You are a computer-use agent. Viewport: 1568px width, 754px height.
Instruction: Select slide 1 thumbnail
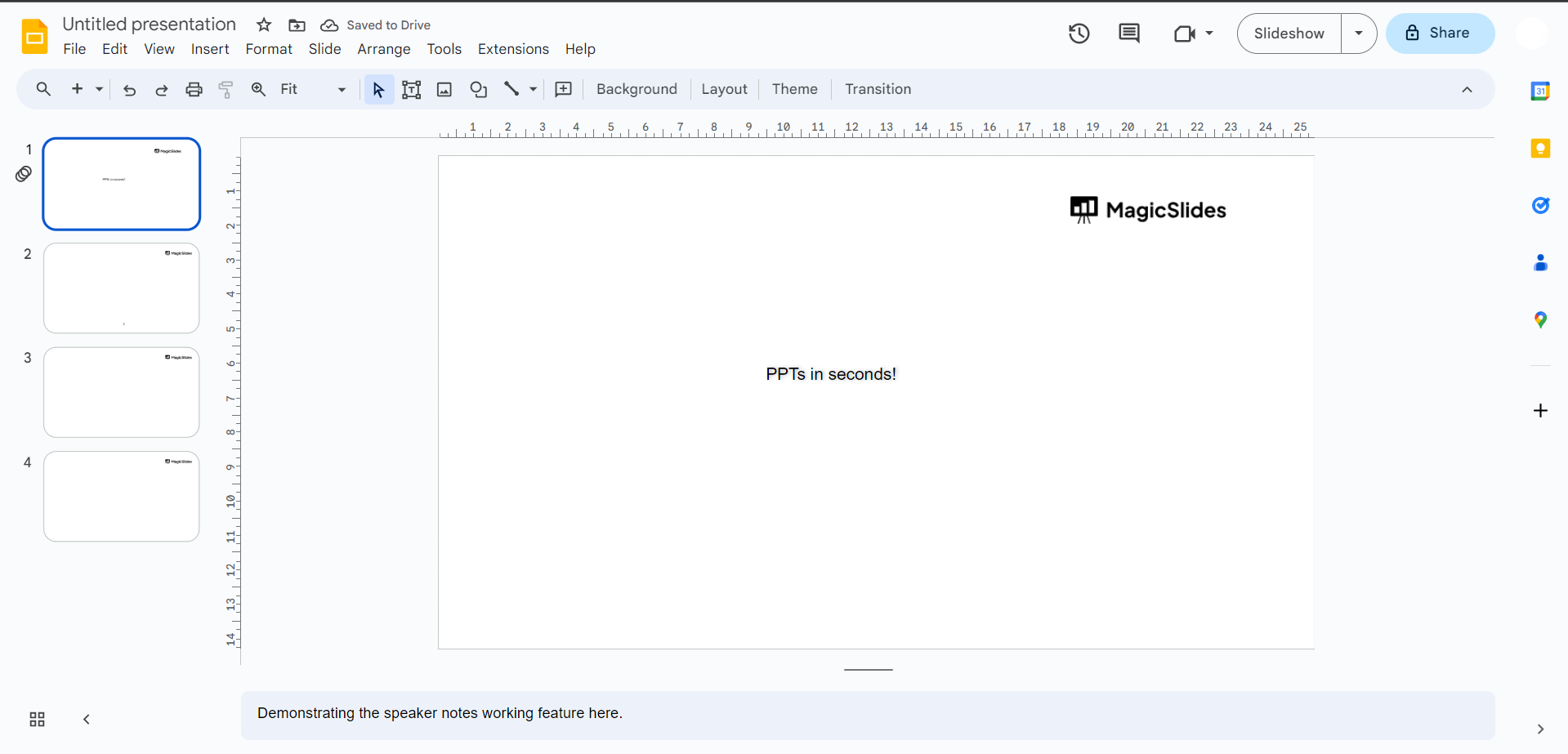pyautogui.click(x=122, y=184)
